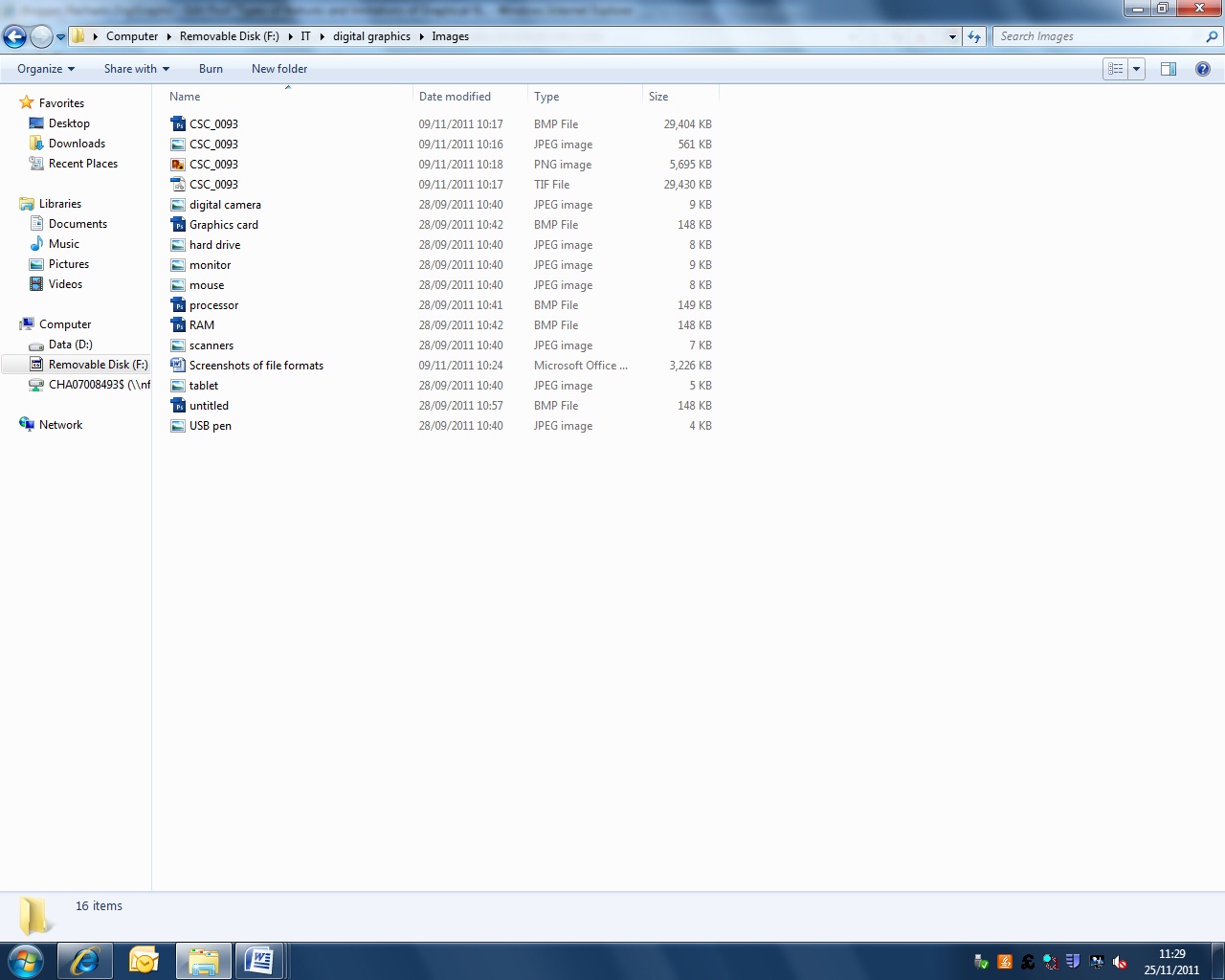Open the Pictures library
This screenshot has height=980, width=1225.
(x=69, y=264)
